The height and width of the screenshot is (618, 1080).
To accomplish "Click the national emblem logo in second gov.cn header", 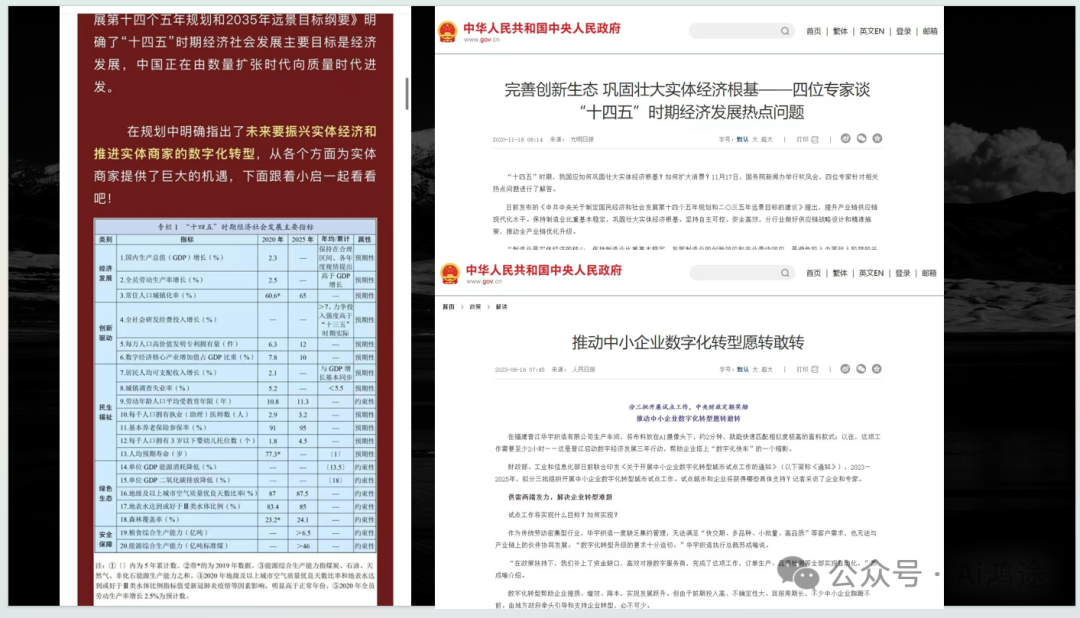I will (x=449, y=272).
